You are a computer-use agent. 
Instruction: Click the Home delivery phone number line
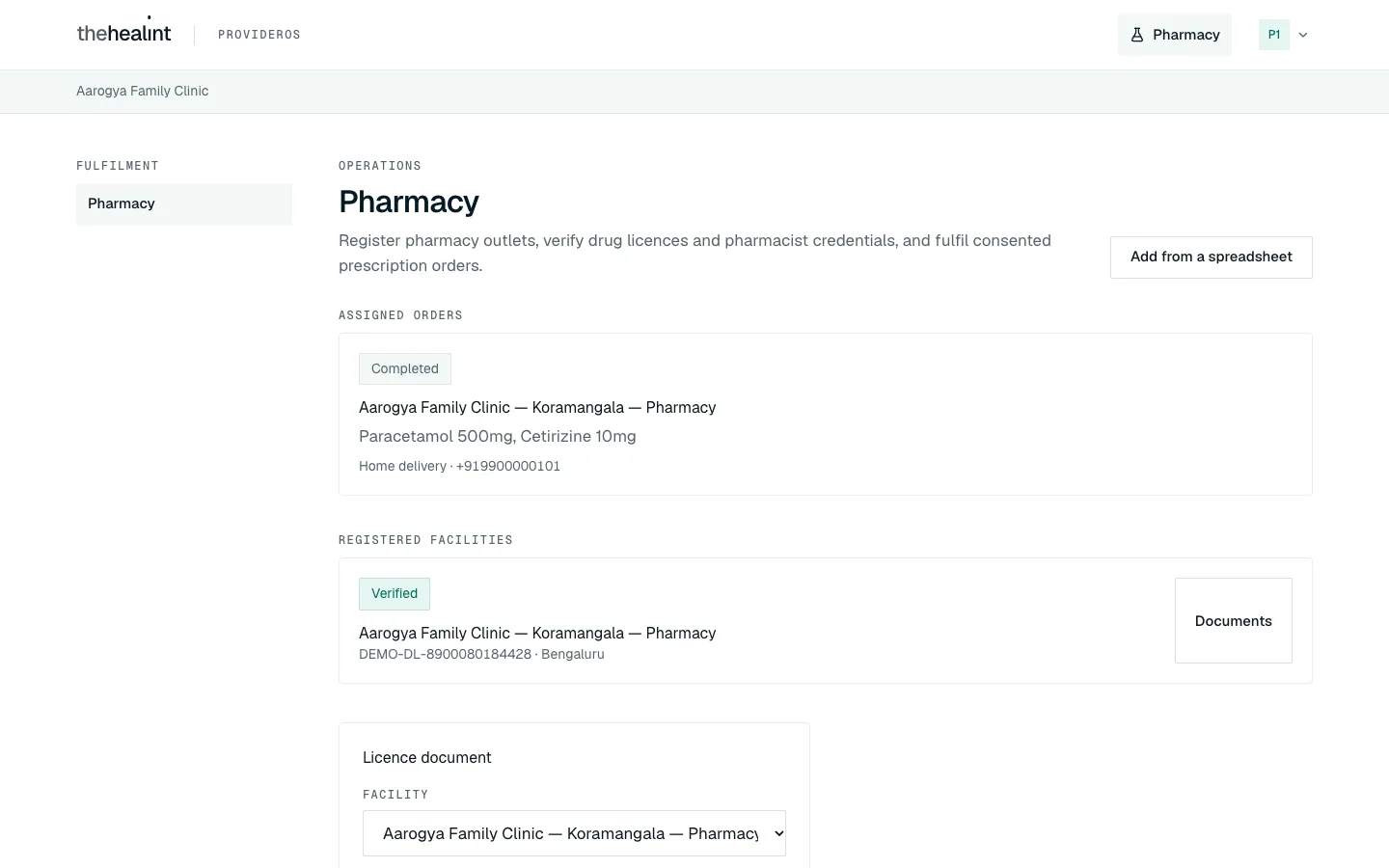459,466
